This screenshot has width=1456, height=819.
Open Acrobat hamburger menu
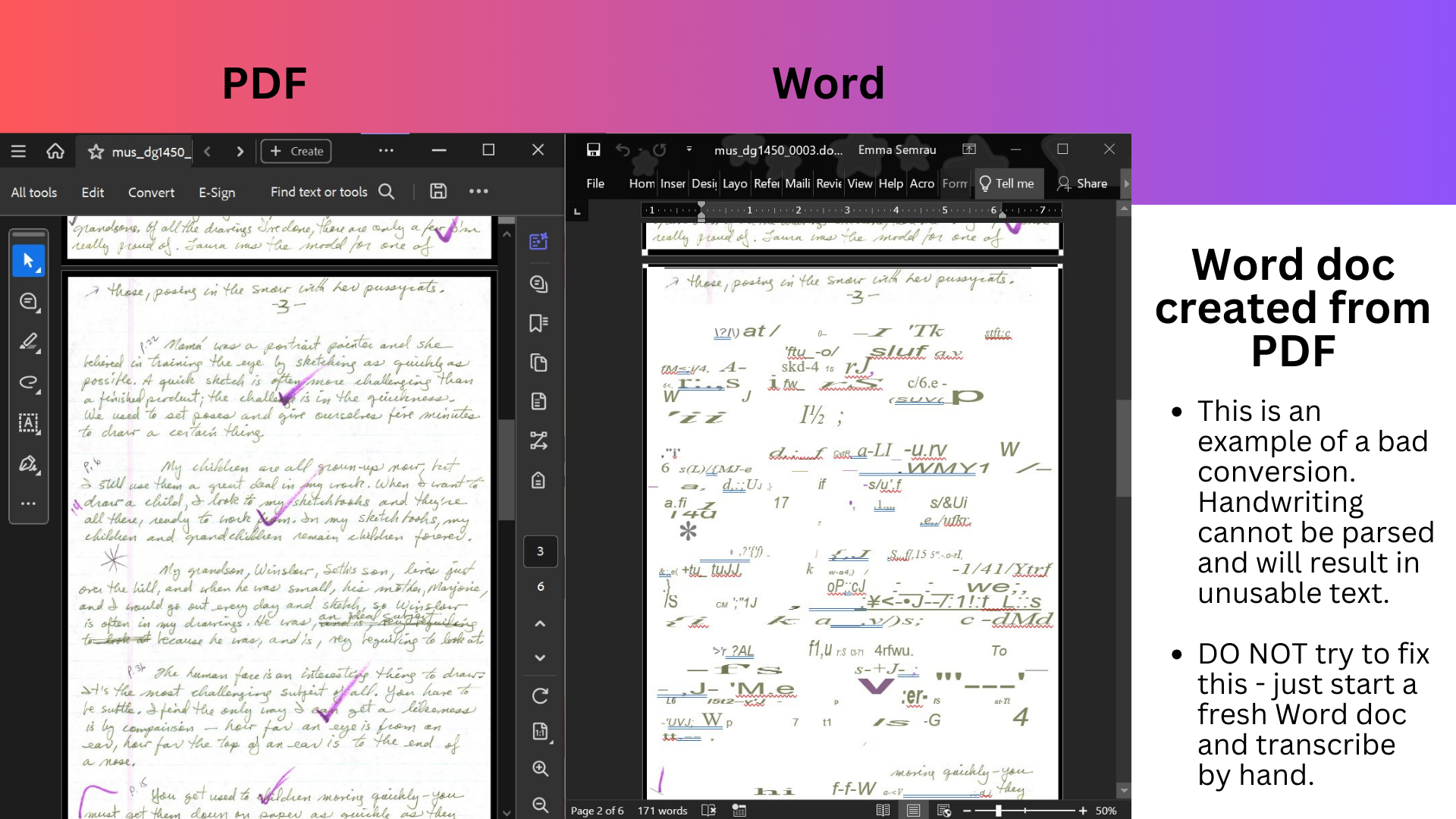[18, 151]
